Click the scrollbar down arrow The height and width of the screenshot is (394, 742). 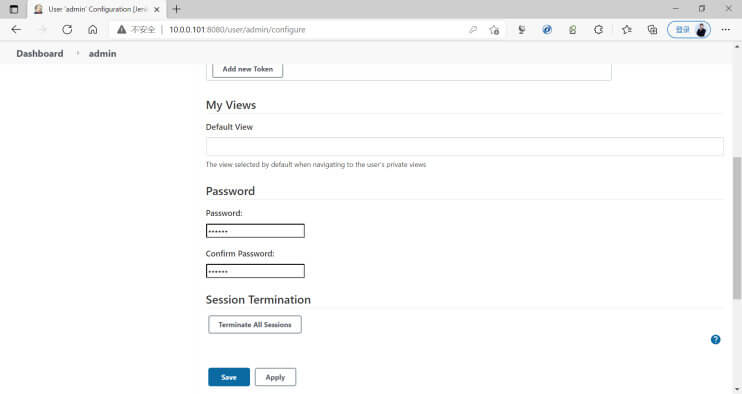(x=737, y=389)
